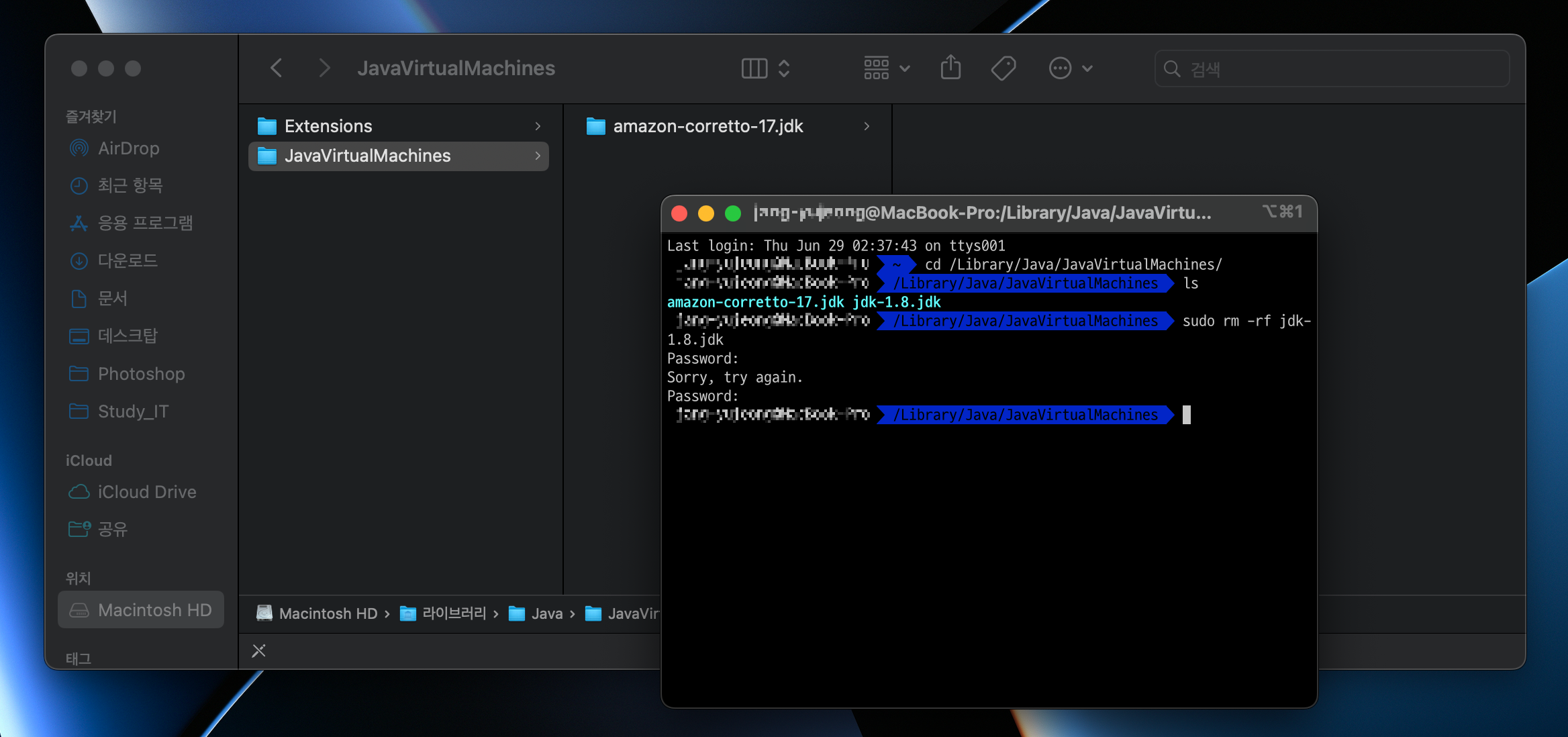The image size is (1568, 737).
Task: Open AirDrop in the sidebar
Action: coord(128,148)
